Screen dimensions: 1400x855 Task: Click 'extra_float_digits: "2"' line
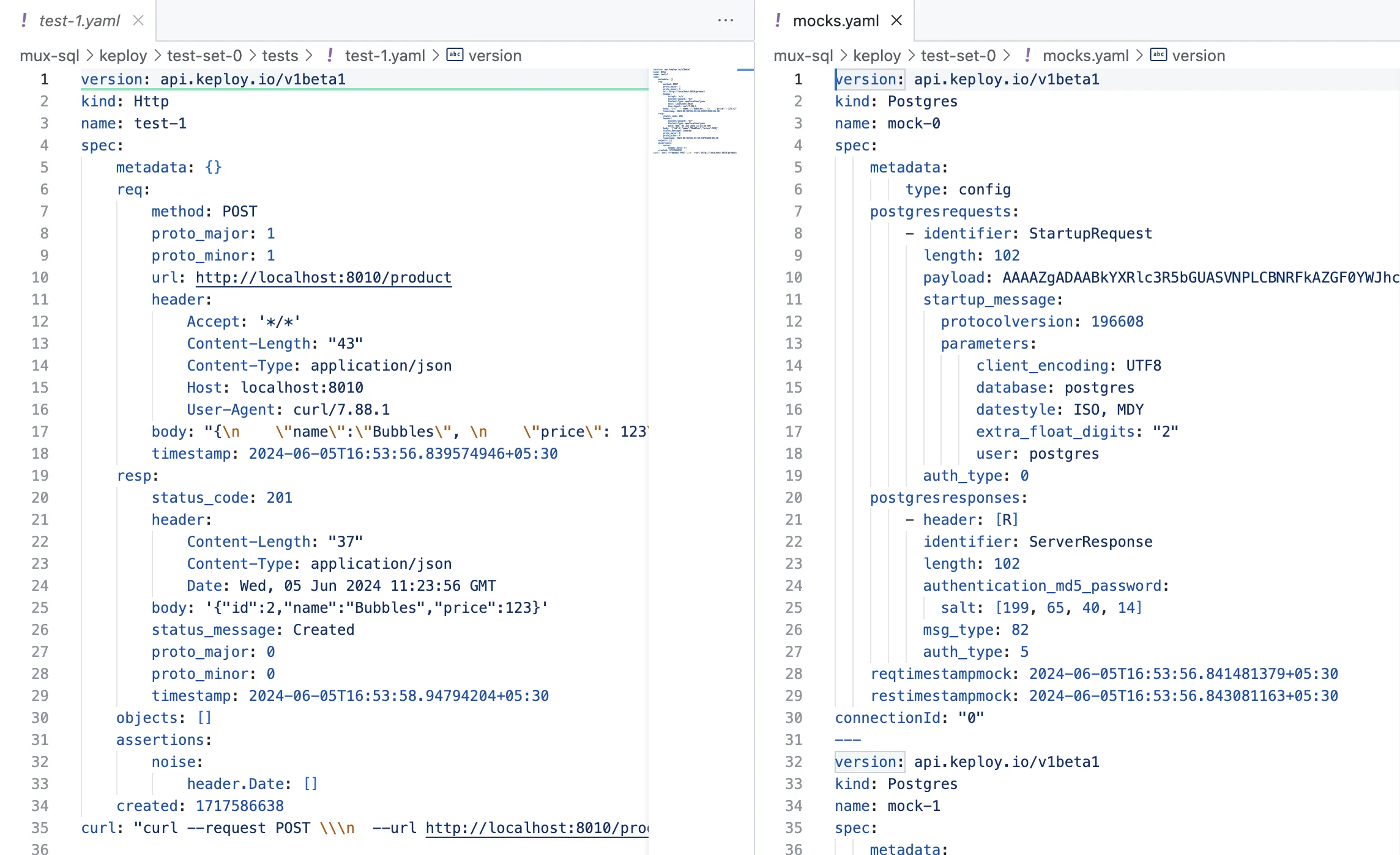1078,432
